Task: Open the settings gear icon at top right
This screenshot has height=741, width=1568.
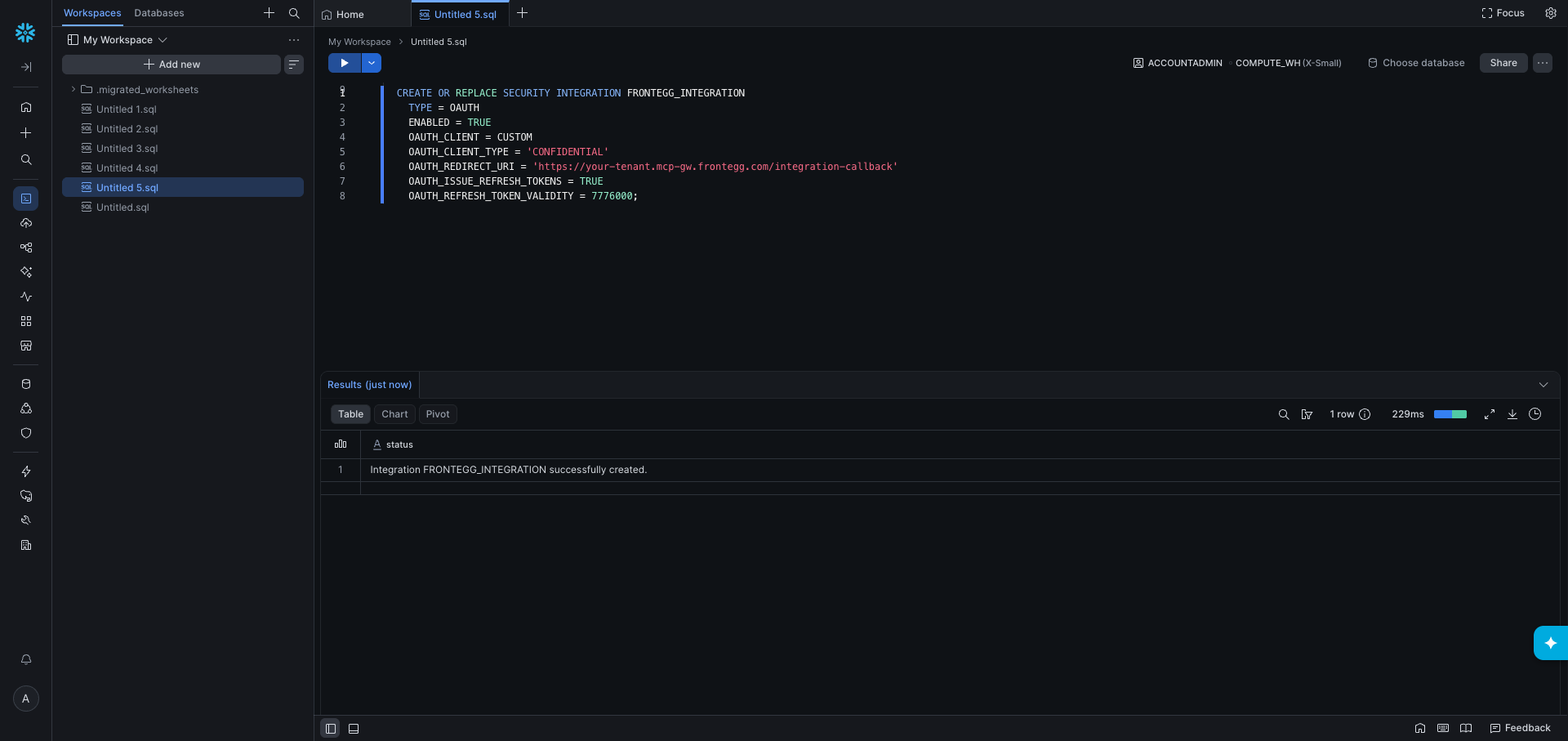Action: tap(1550, 13)
